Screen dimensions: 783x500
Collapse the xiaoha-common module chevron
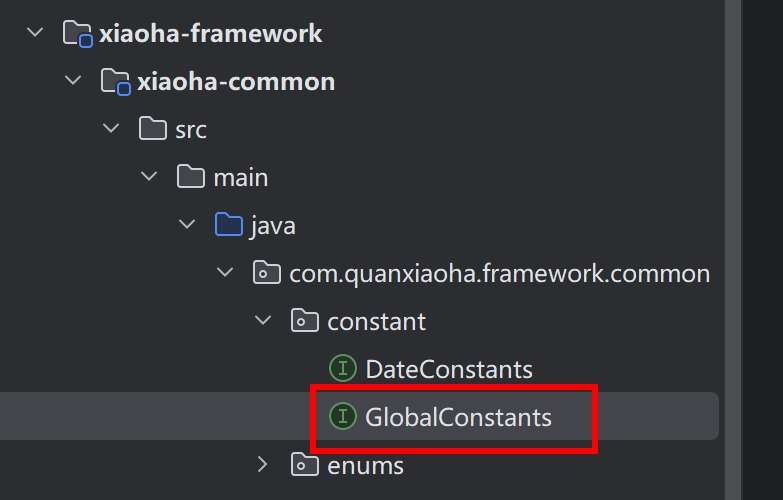[73, 81]
